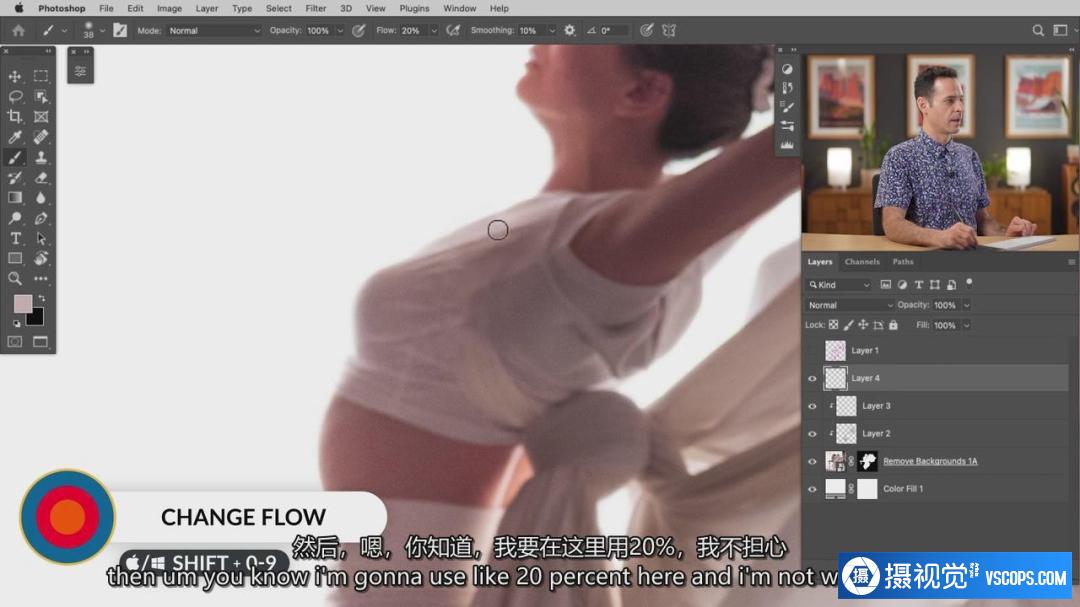Select the Rectangle shape tool
Viewport: 1080px width, 607px height.
[x=14, y=258]
